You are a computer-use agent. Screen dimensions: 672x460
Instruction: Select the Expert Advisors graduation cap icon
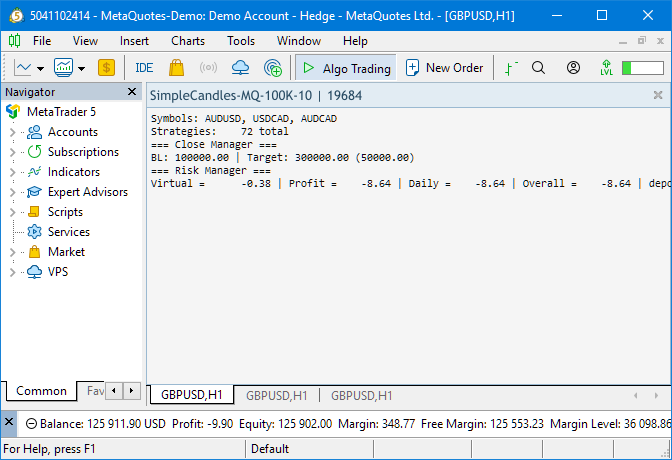[34, 192]
